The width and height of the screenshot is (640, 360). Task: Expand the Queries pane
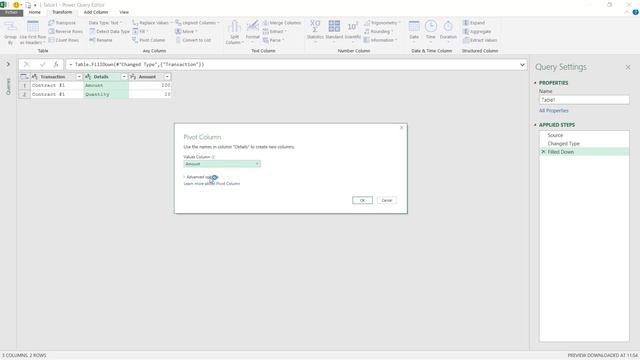click(x=8, y=64)
